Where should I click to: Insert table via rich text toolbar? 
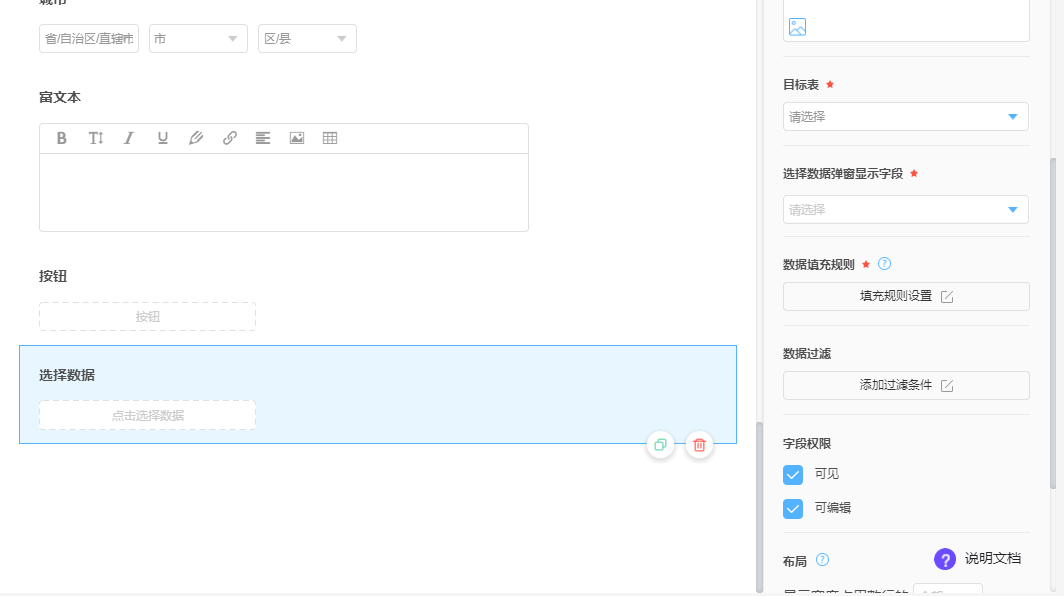(x=330, y=138)
